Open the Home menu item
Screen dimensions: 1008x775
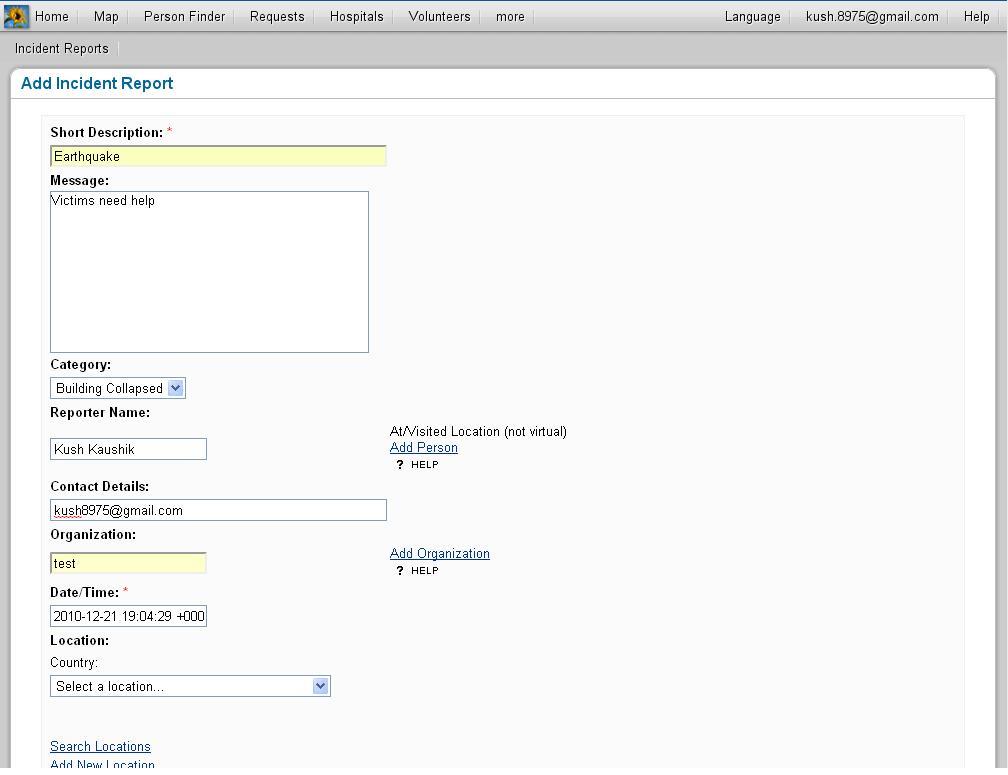pos(52,16)
